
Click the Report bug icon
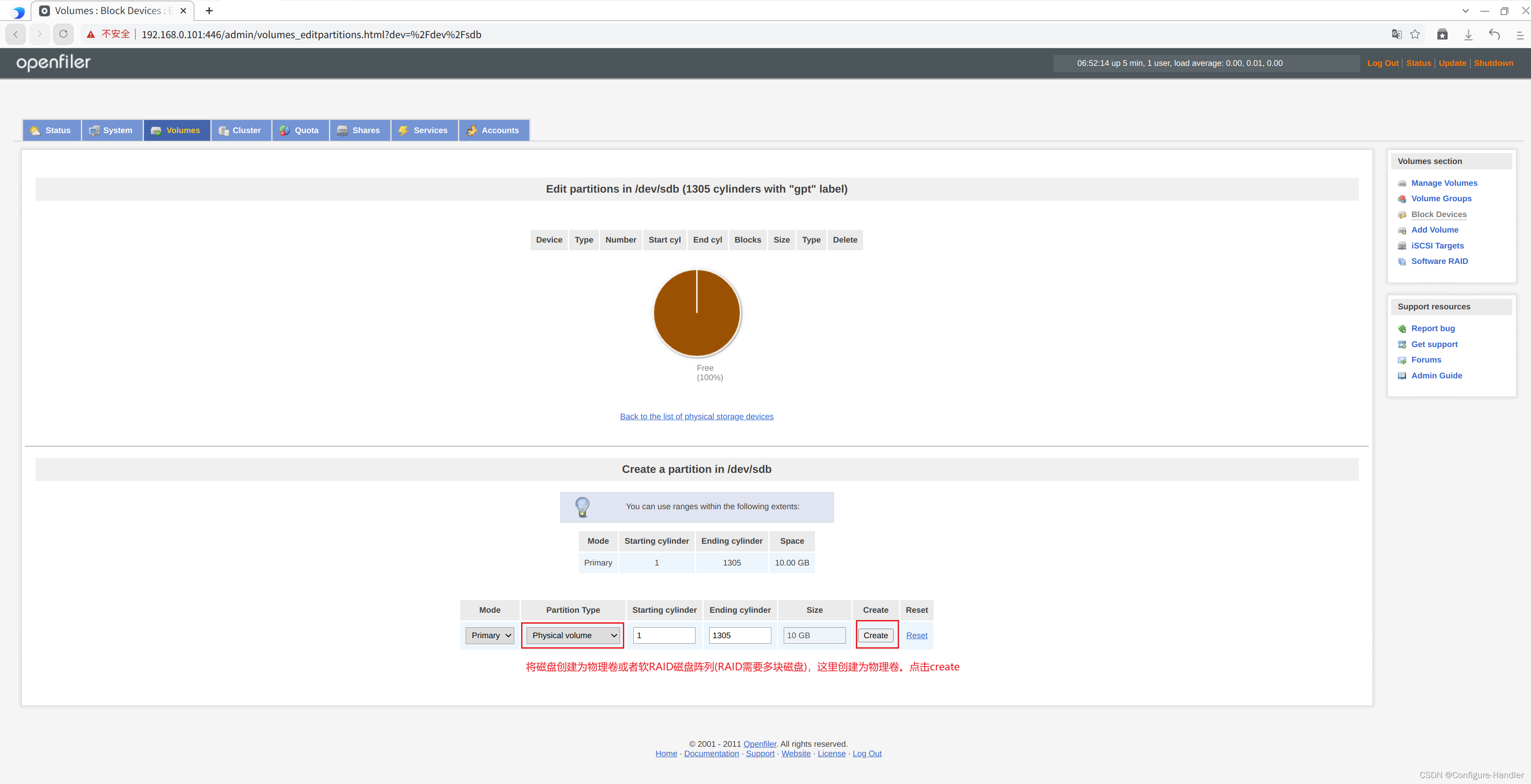1402,328
